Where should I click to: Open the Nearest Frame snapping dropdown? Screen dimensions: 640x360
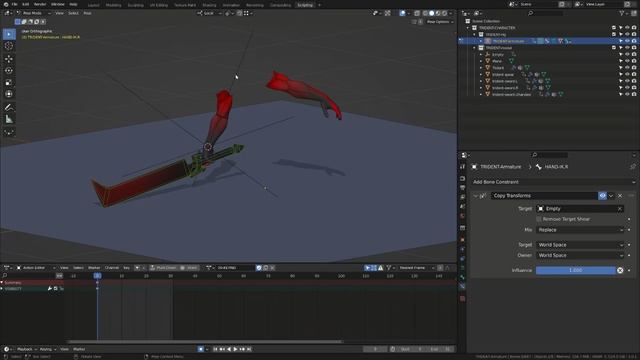coord(415,268)
